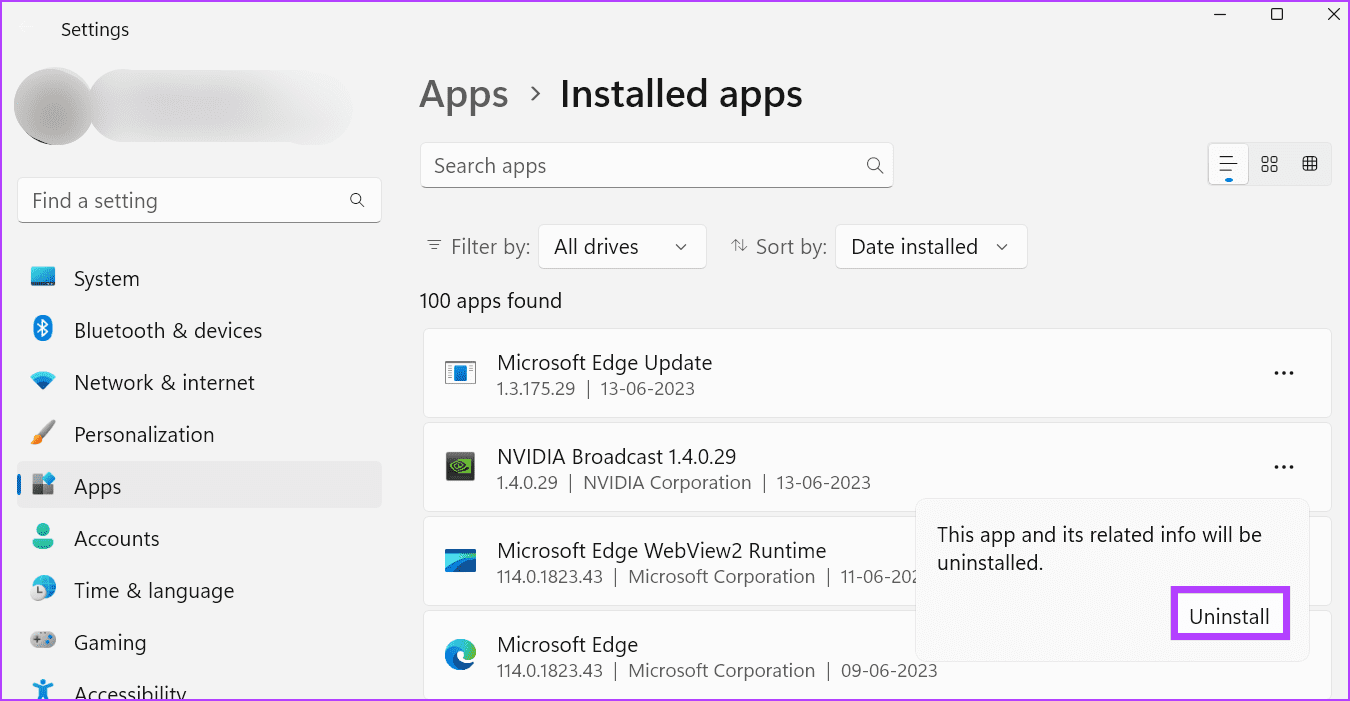Click the Accessibility figure icon
The width and height of the screenshot is (1350, 701).
point(43,689)
